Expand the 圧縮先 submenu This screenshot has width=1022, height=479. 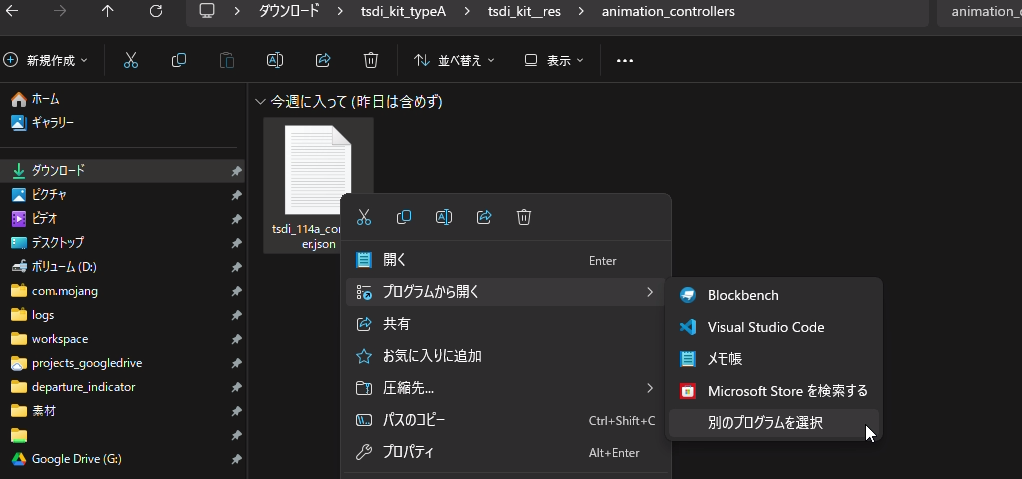click(505, 388)
